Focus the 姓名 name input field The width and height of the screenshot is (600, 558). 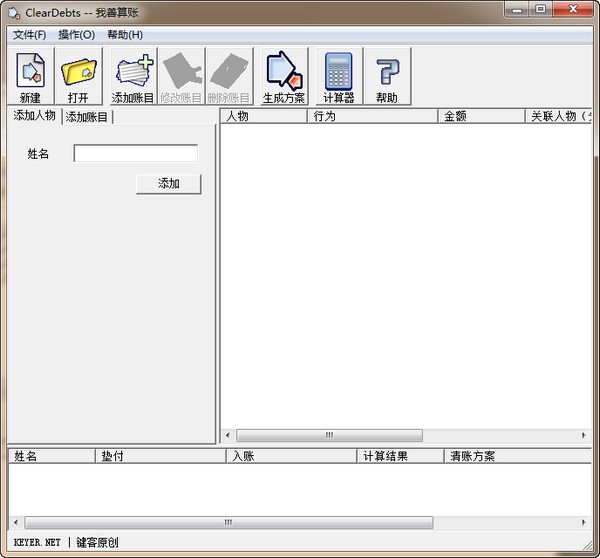tap(135, 154)
